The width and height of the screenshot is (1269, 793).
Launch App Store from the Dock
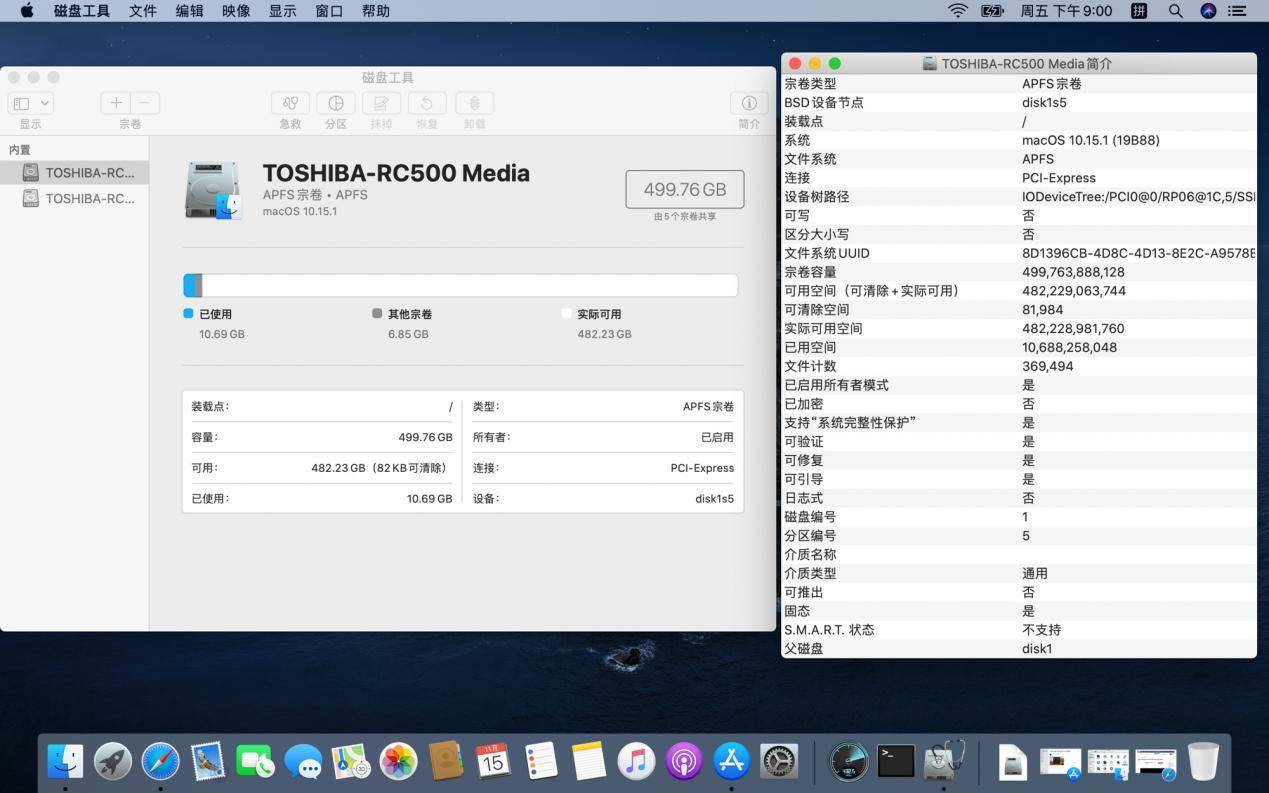tap(729, 762)
